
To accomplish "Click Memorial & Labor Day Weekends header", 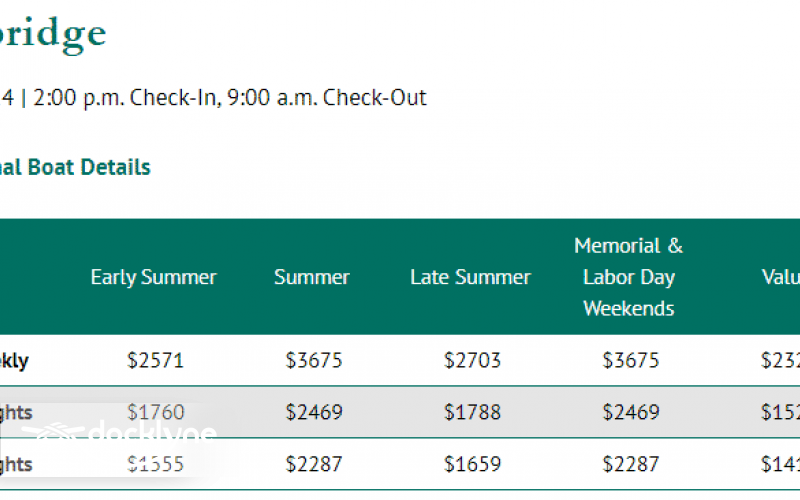I will [629, 277].
